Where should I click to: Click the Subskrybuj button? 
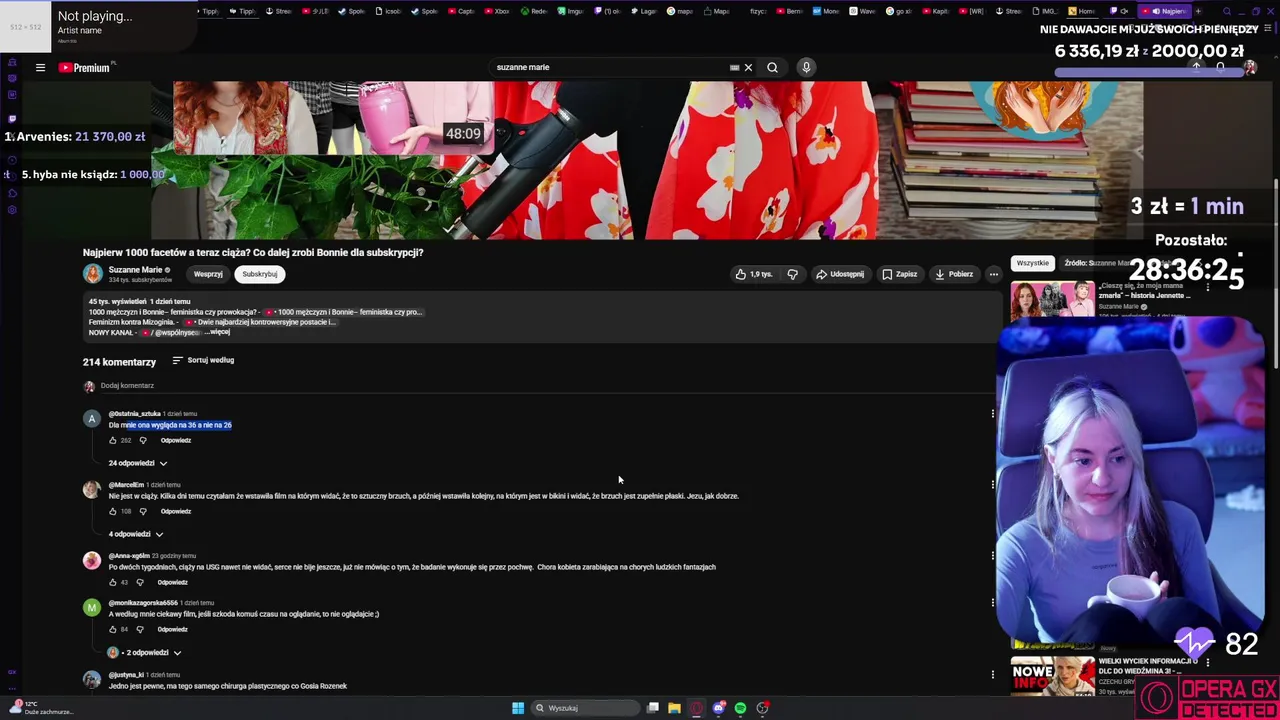260,274
